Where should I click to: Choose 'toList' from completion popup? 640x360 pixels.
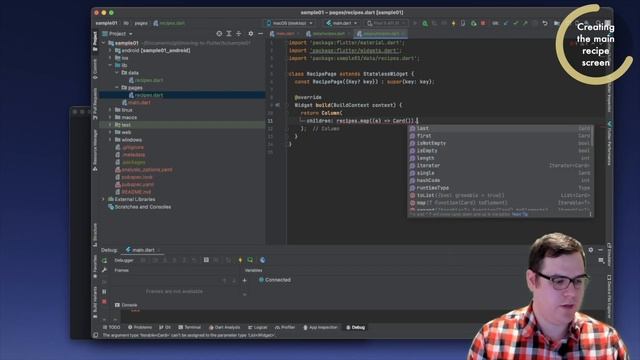[x=500, y=196]
